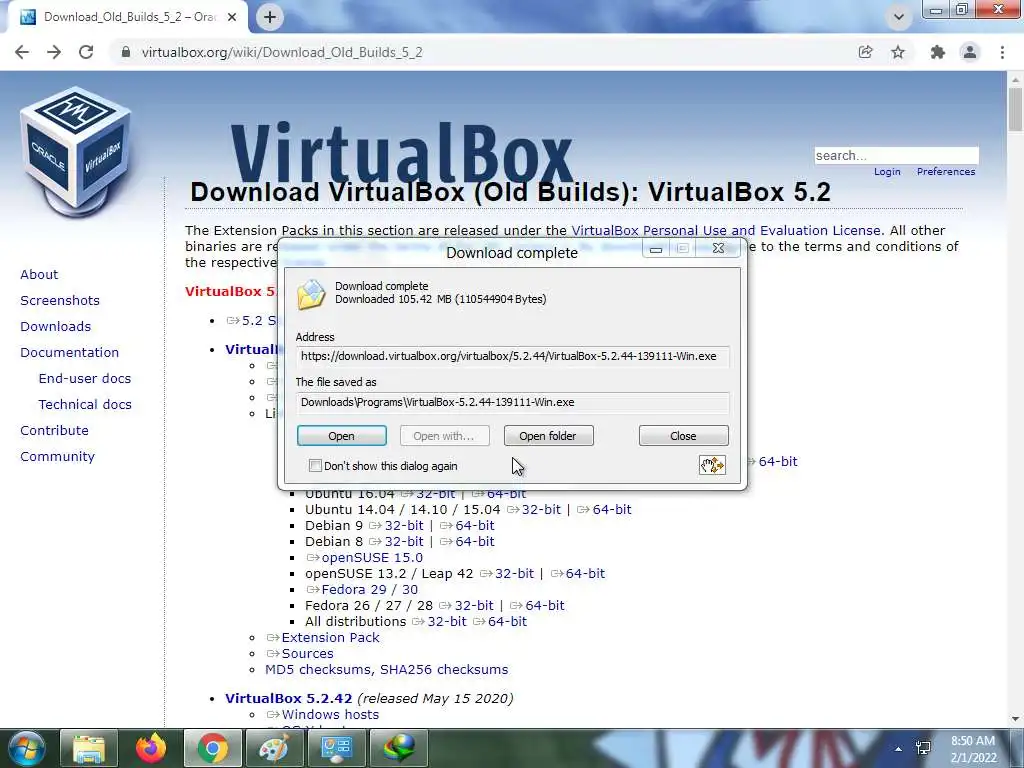Viewport: 1024px width, 768px height.
Task: Open the Login link
Action: point(887,172)
